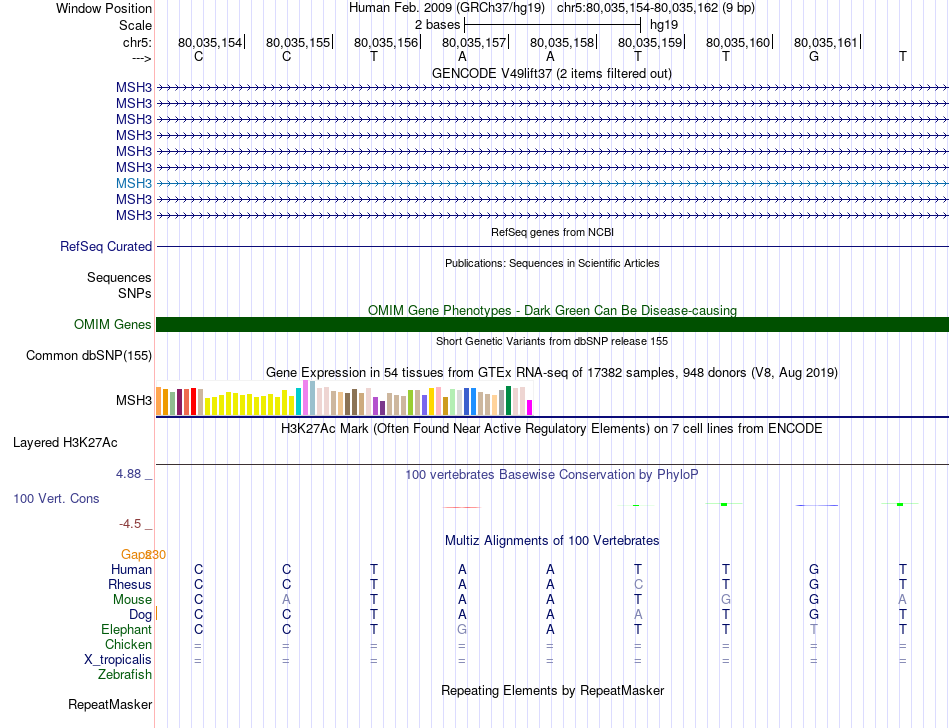Open Common dbSNP(155) track settings label
The image size is (950, 728).
pos(89,355)
